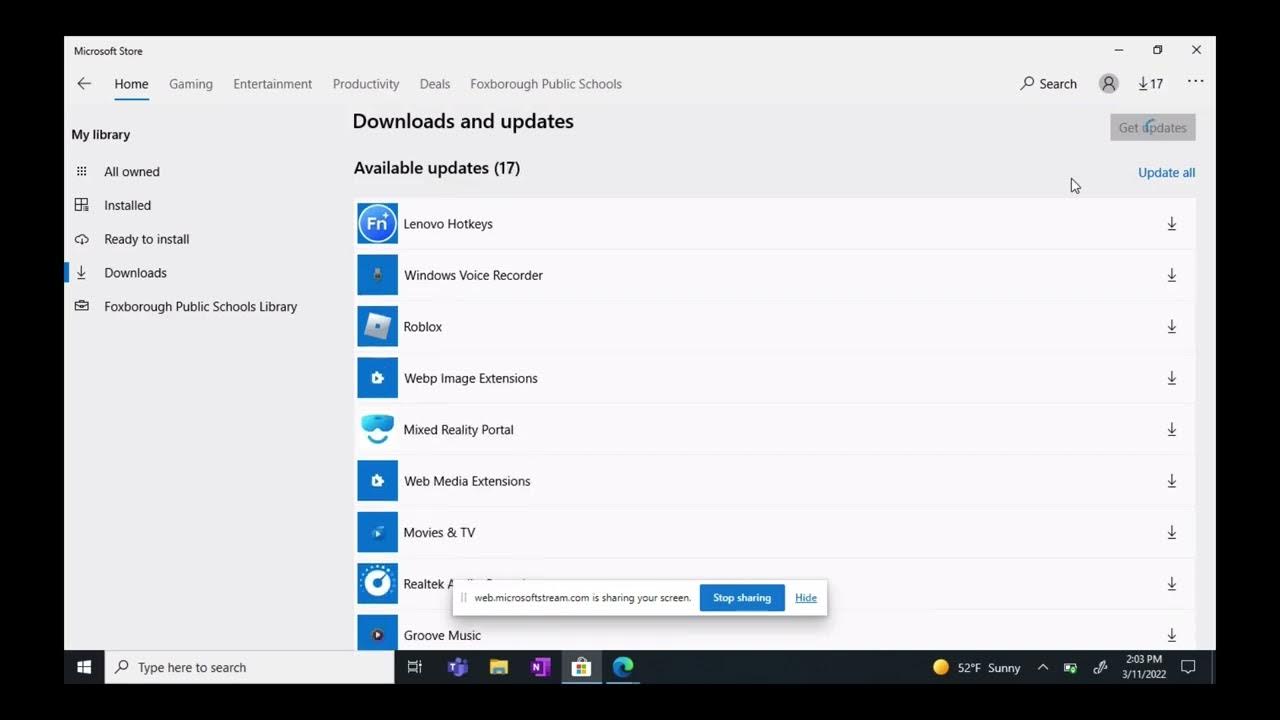
Task: Show hidden system tray icons
Action: (x=1042, y=667)
